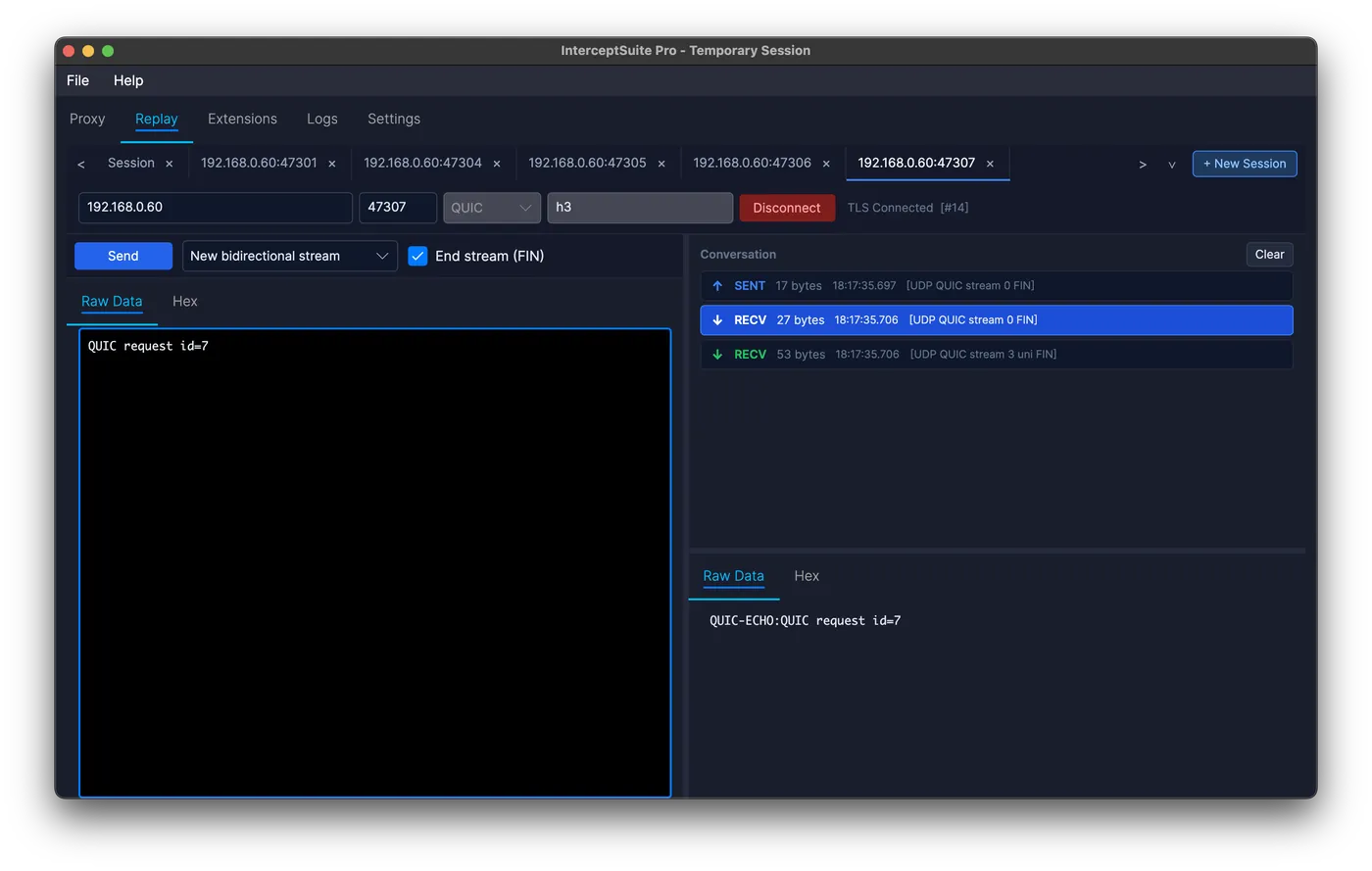This screenshot has width=1372, height=871.
Task: Select the Replay tab
Action: (157, 119)
